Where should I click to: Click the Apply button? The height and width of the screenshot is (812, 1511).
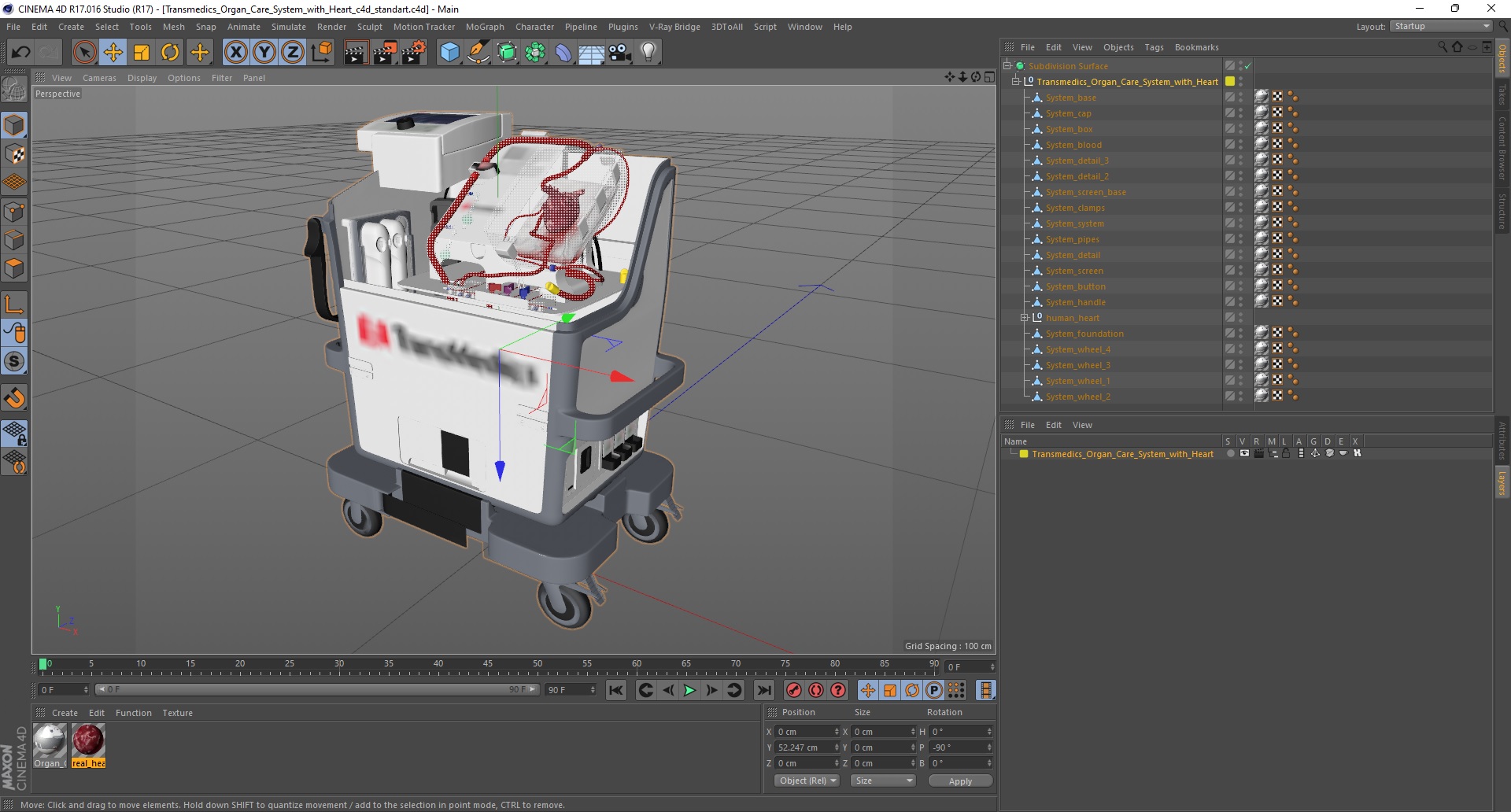coord(960,781)
